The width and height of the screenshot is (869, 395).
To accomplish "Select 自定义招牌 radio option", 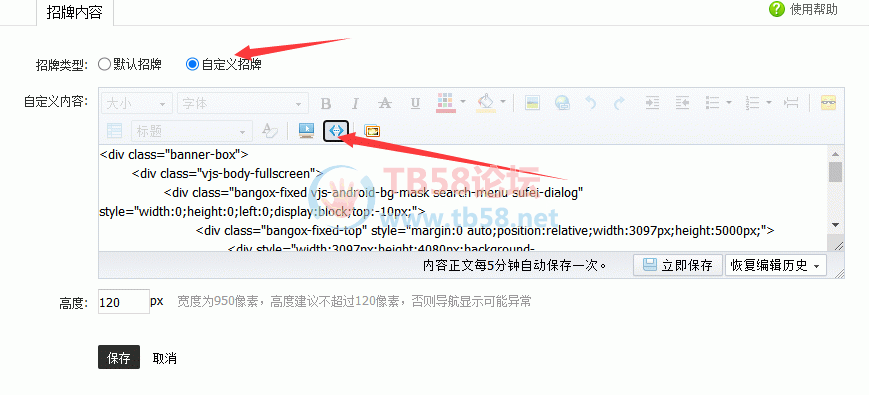I will [192, 64].
